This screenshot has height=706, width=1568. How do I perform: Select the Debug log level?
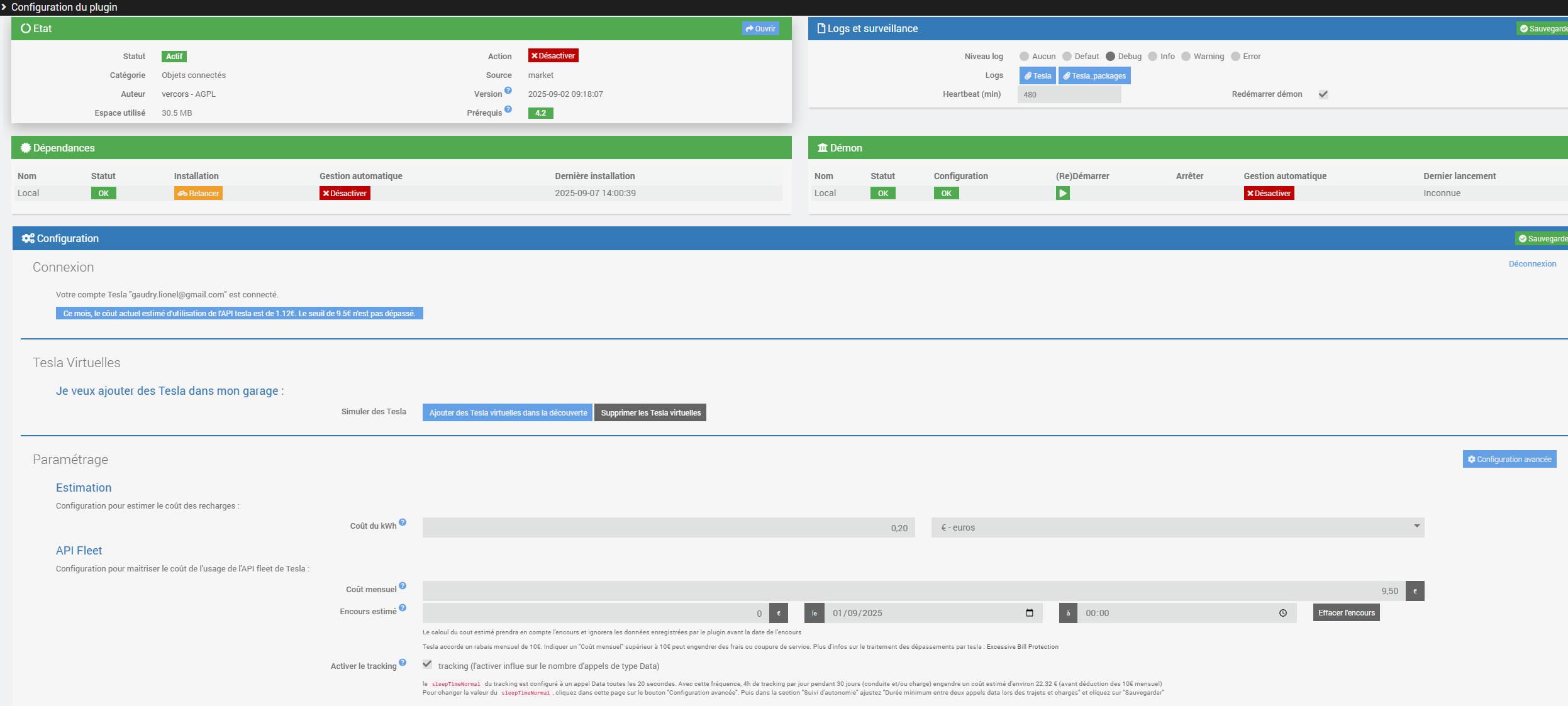click(1110, 57)
